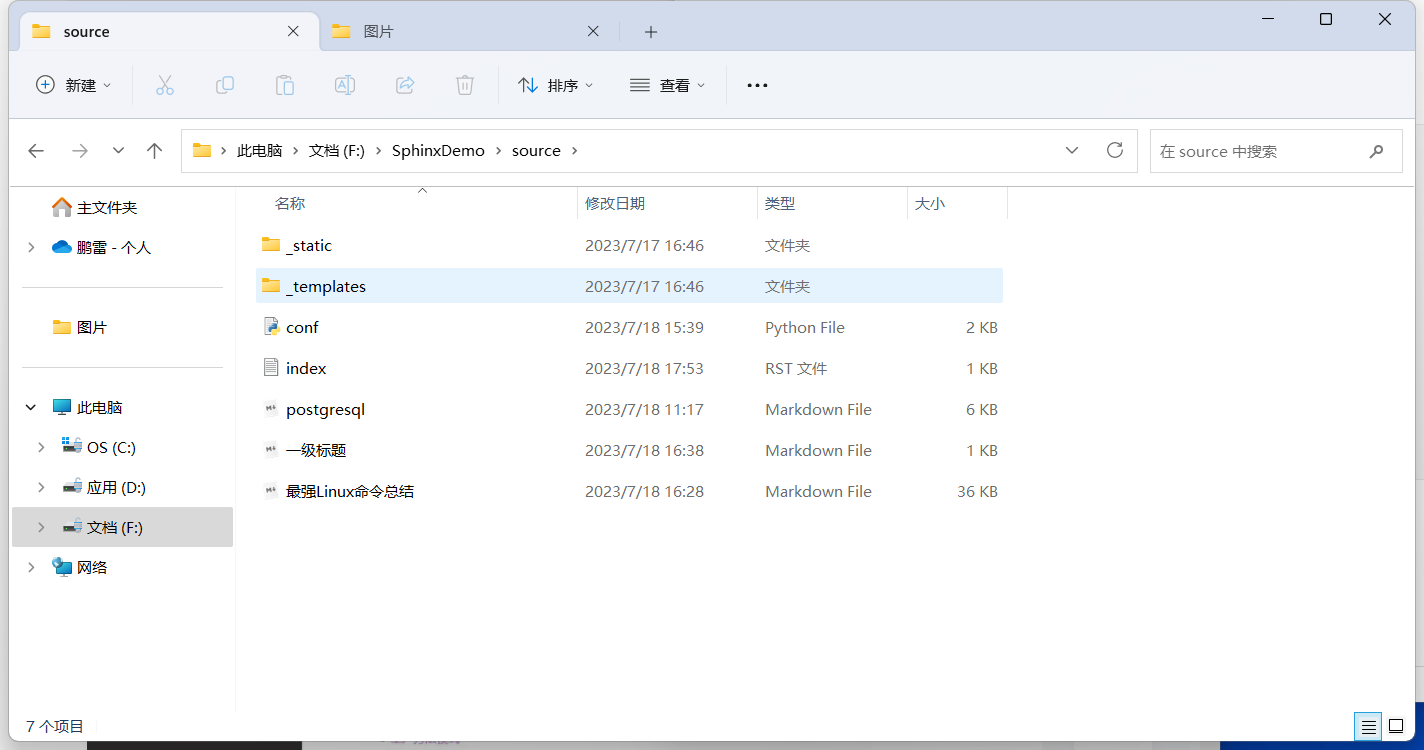Expand the 应用 (D:) drive node

coord(41,487)
